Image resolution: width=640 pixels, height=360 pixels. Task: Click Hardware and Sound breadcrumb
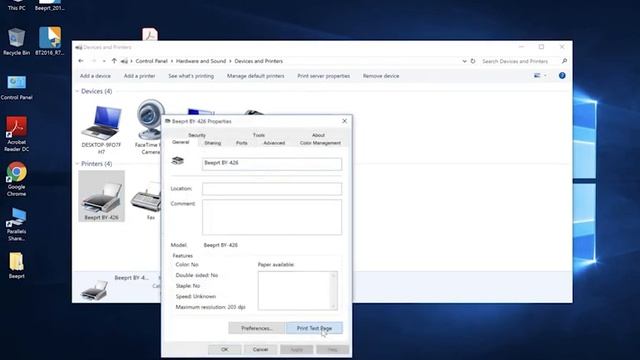click(201, 61)
